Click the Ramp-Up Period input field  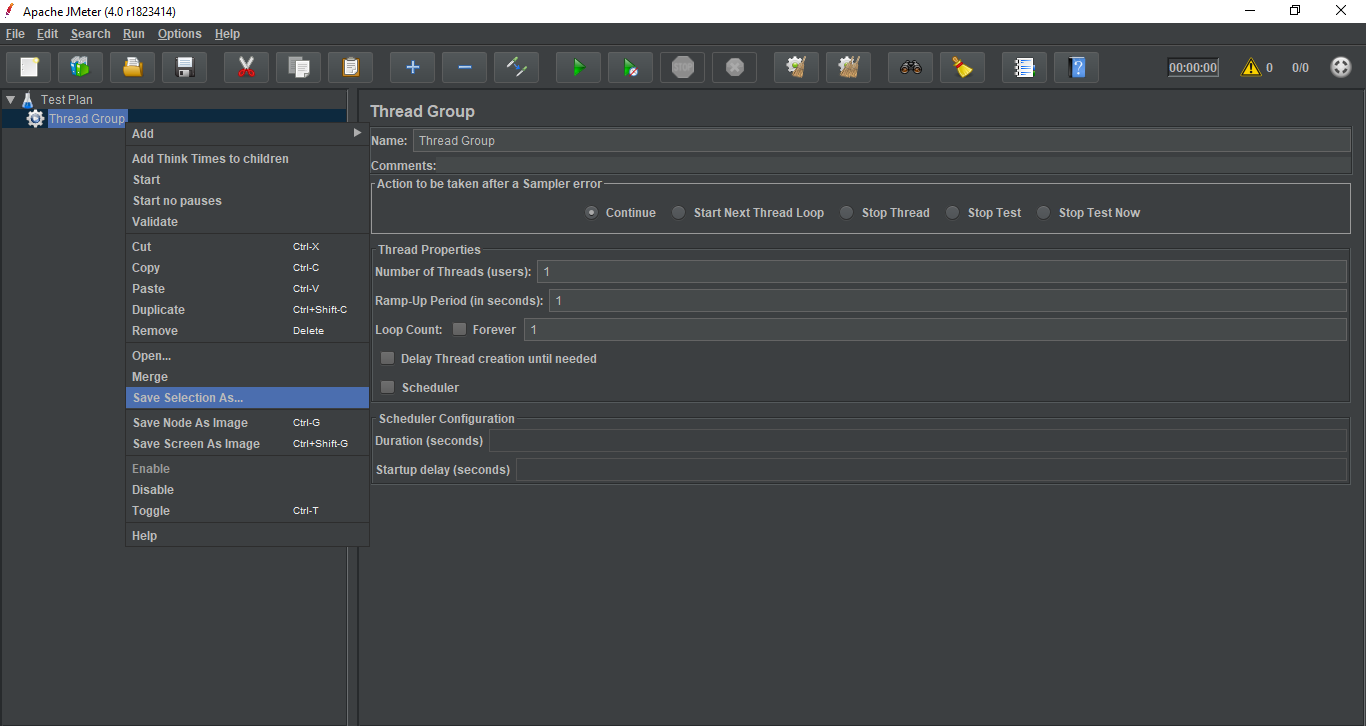(x=946, y=301)
